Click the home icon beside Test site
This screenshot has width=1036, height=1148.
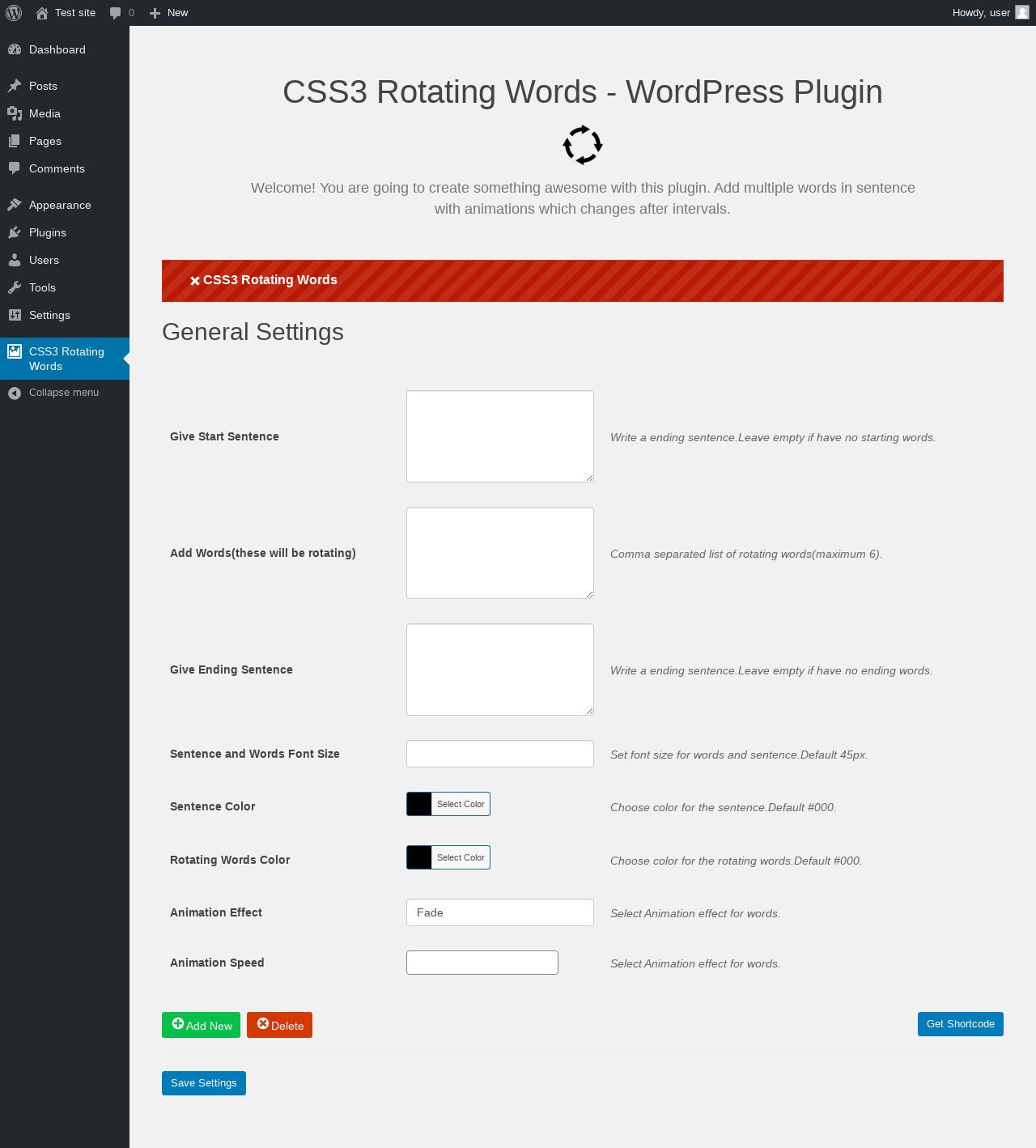tap(42, 13)
